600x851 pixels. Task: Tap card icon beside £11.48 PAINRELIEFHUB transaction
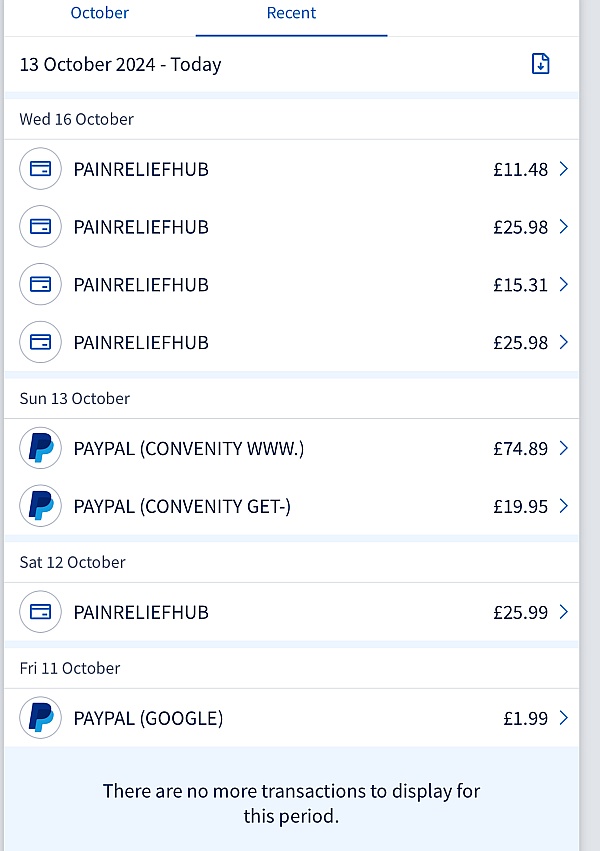(40, 169)
